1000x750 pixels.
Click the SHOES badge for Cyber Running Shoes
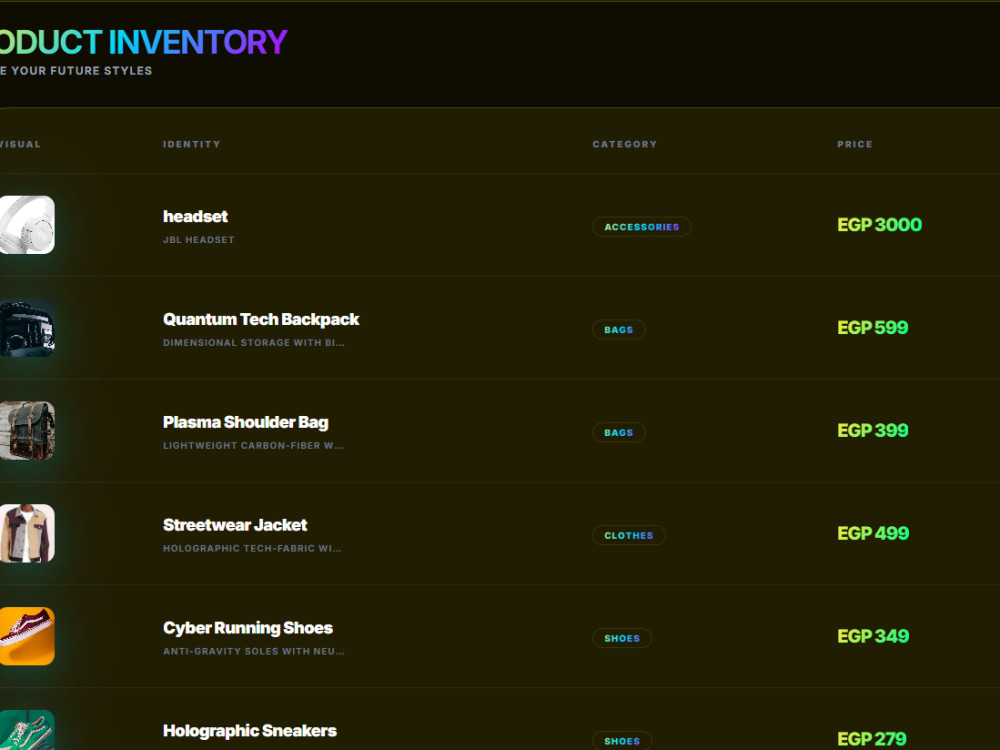tap(622, 638)
